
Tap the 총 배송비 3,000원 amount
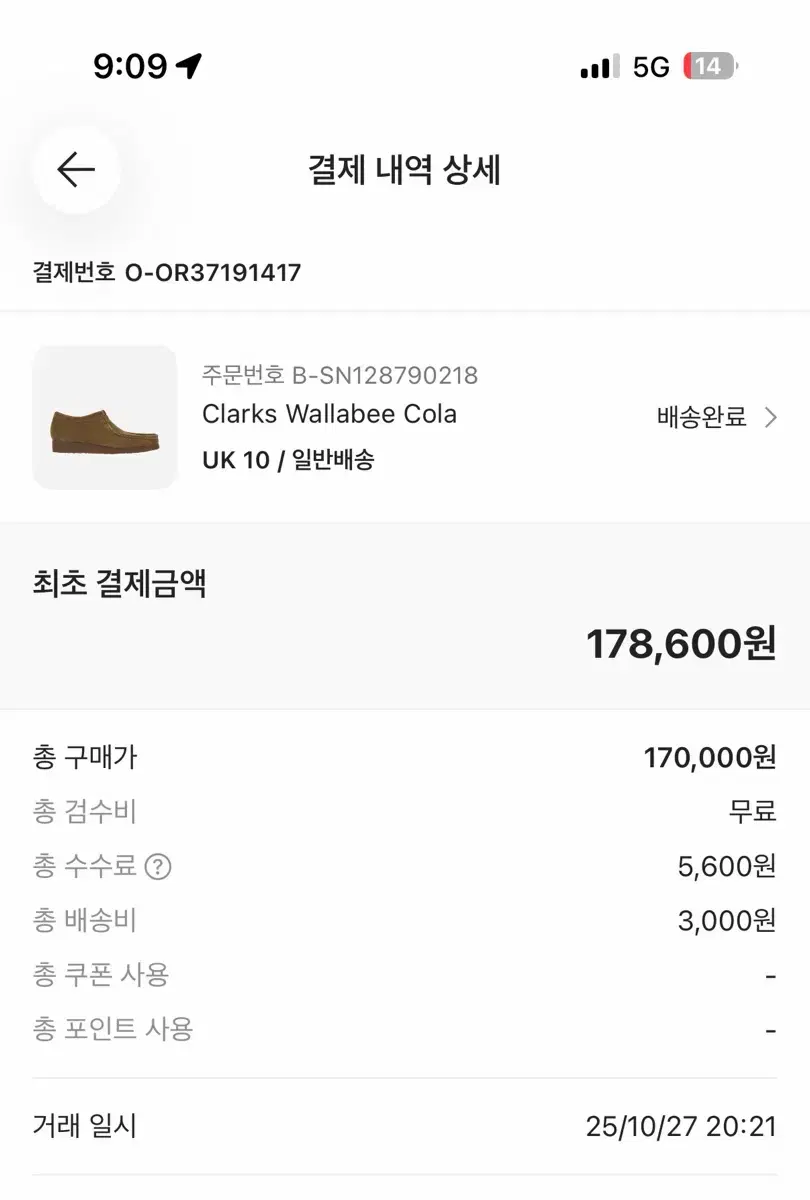[727, 920]
